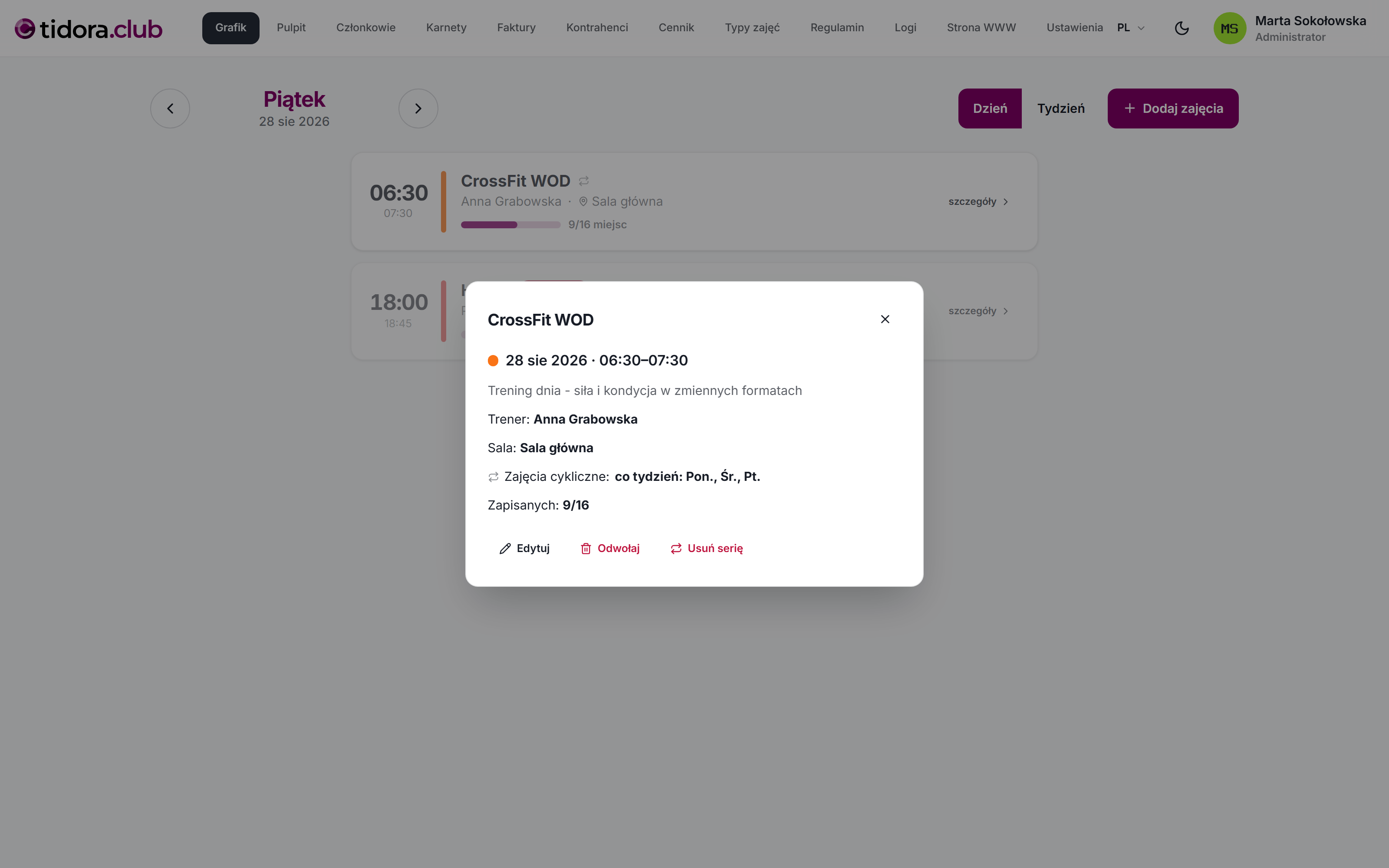Expand szczegóły for 06:30 class
This screenshot has width=1389, height=868.
[x=978, y=201]
